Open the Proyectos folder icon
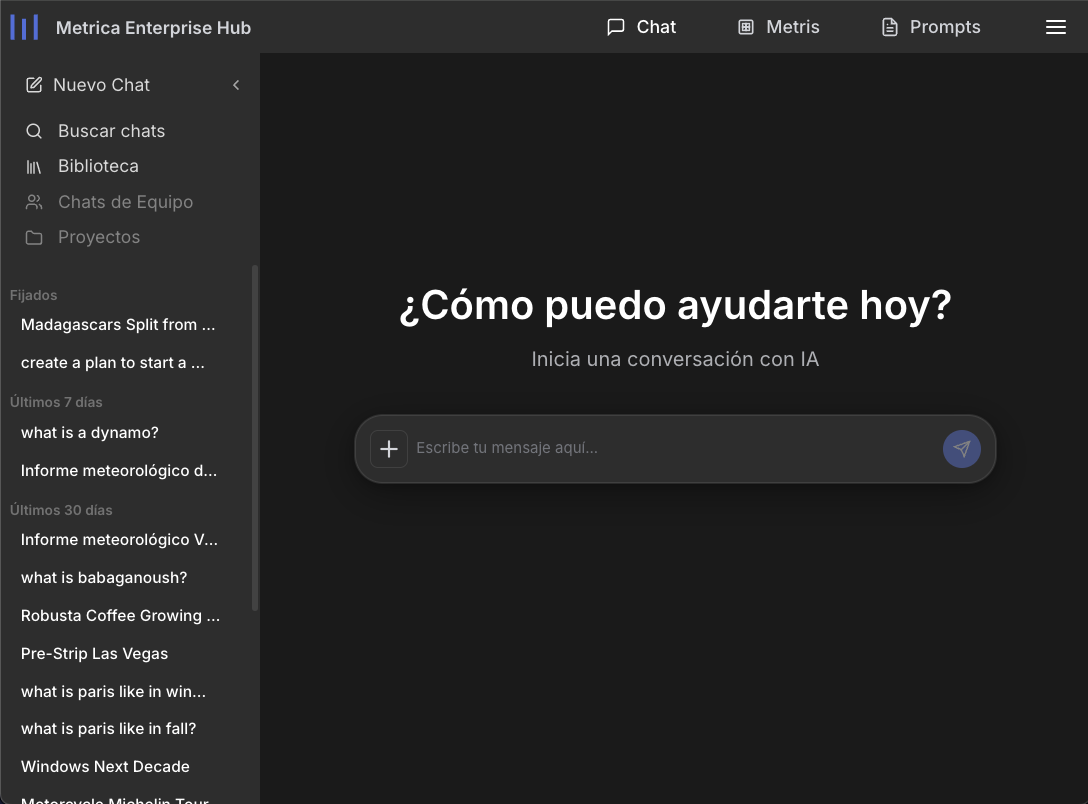1088x804 pixels. coord(33,237)
